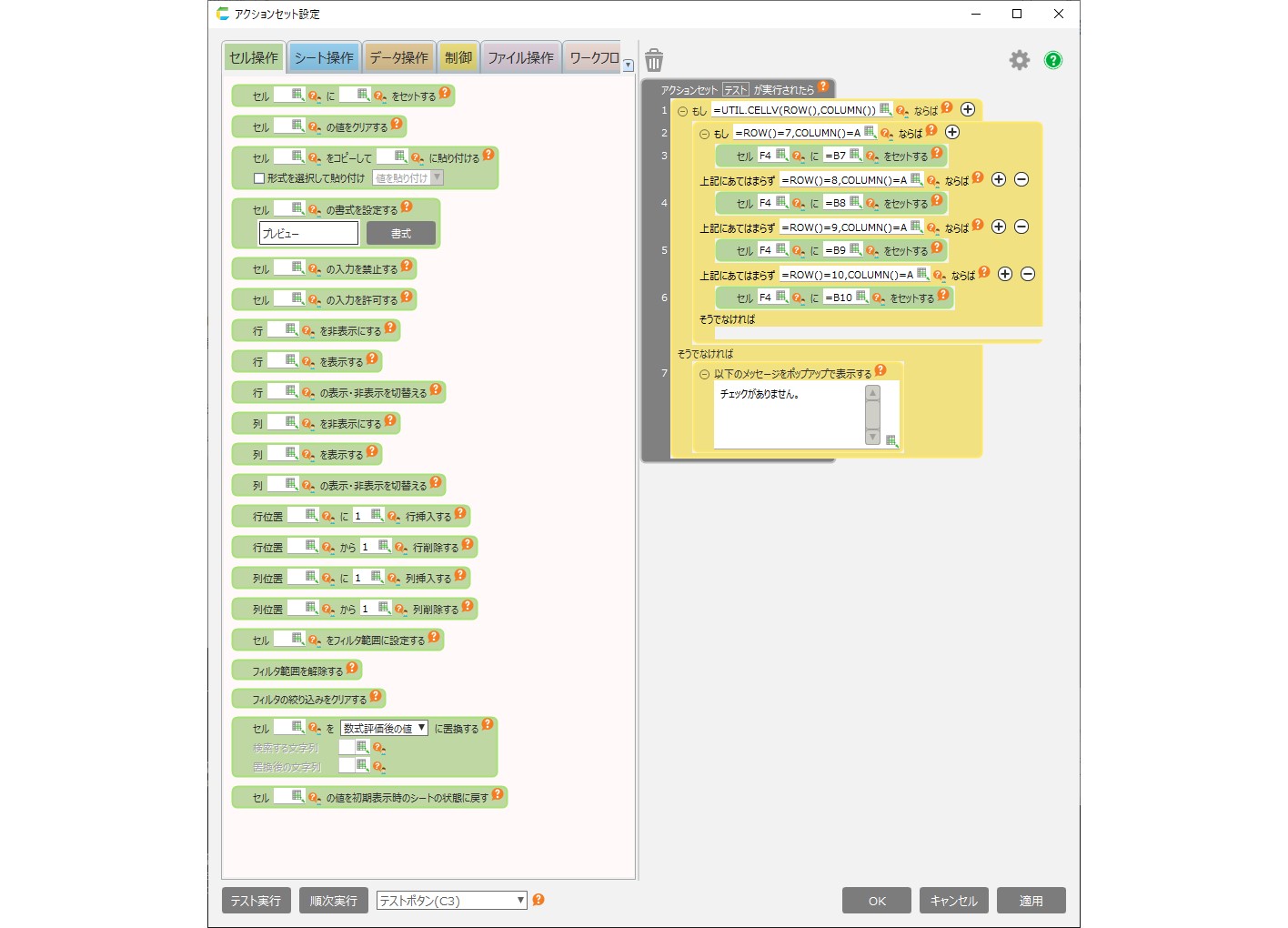1288x928 pixels.
Task: Click the プレビュー text field
Action: 308,234
